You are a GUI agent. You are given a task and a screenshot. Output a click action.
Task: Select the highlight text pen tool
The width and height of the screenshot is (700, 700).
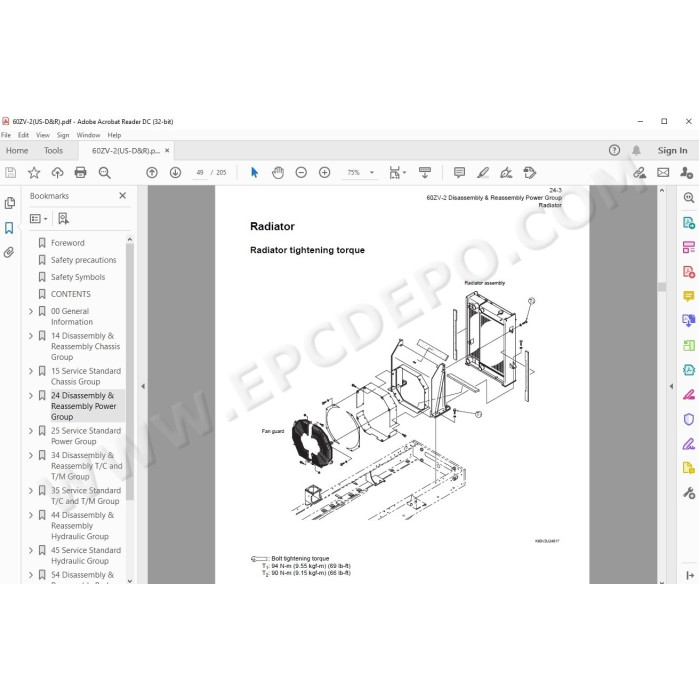tap(483, 173)
